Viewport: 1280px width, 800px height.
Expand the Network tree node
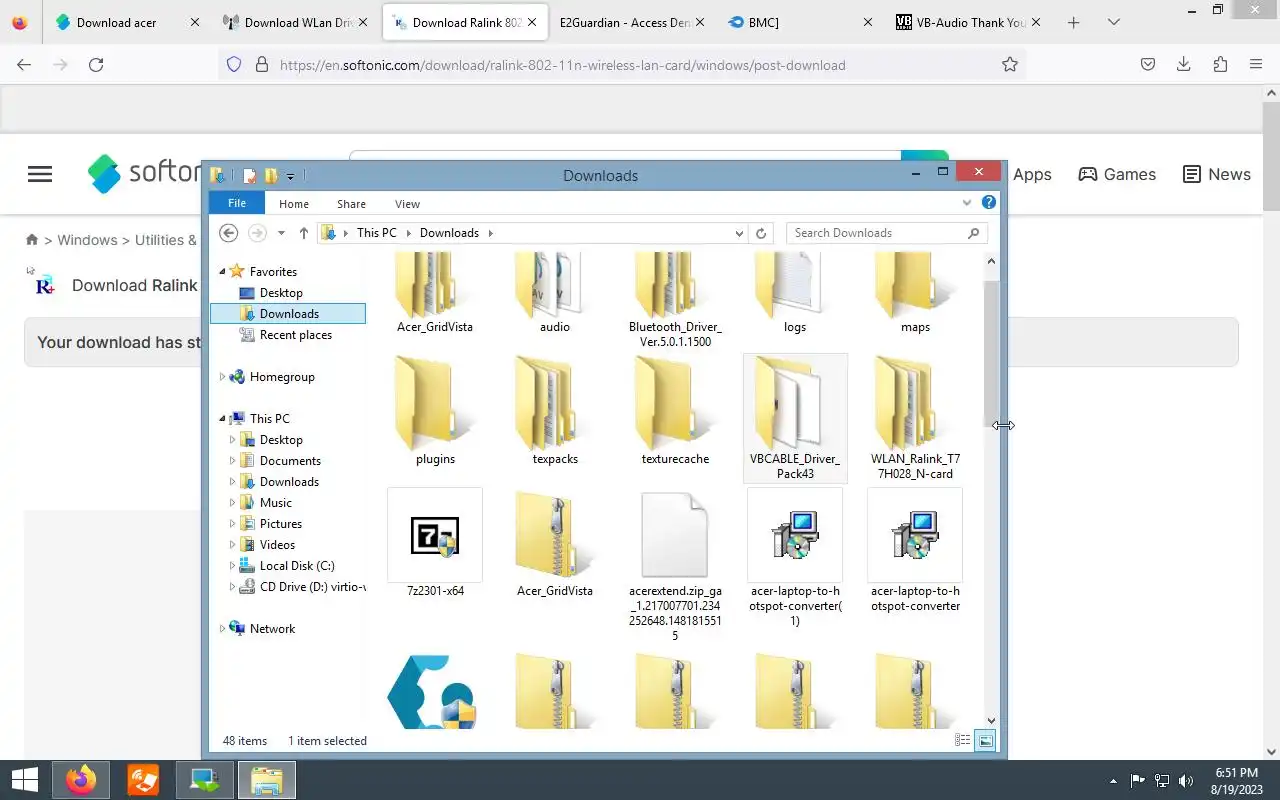(222, 629)
